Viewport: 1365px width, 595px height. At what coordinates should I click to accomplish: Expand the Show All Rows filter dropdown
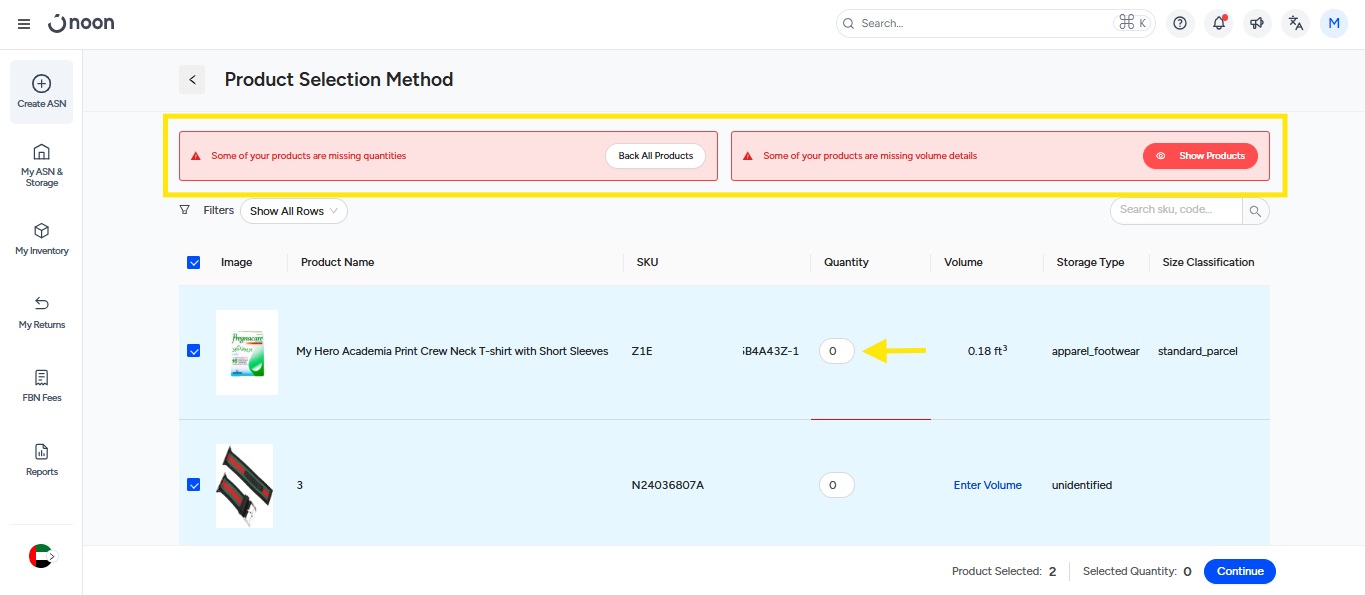tap(294, 211)
